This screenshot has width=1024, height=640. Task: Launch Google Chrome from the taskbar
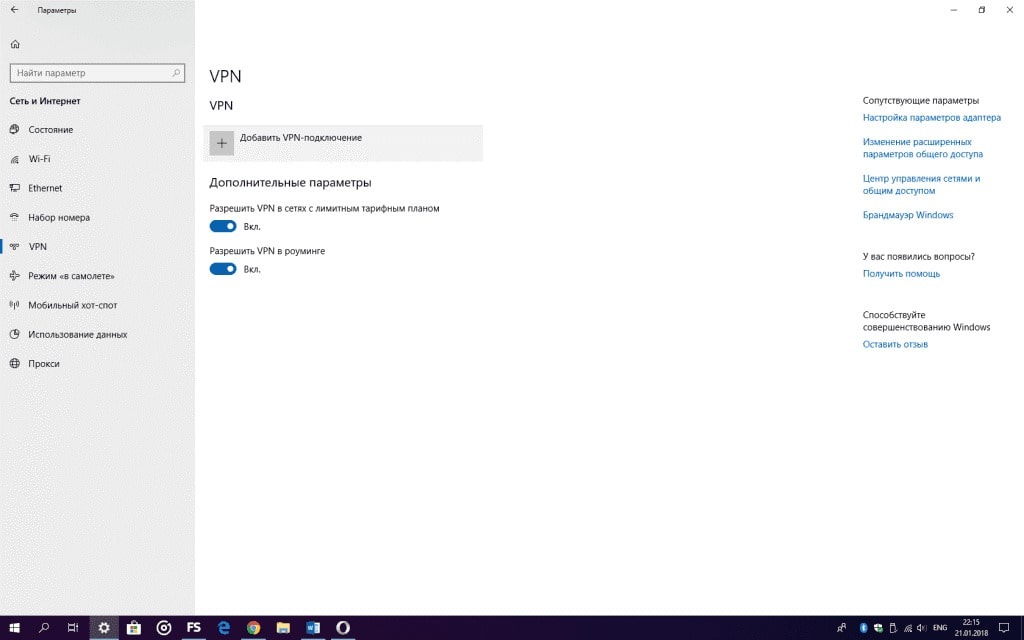(x=253, y=628)
